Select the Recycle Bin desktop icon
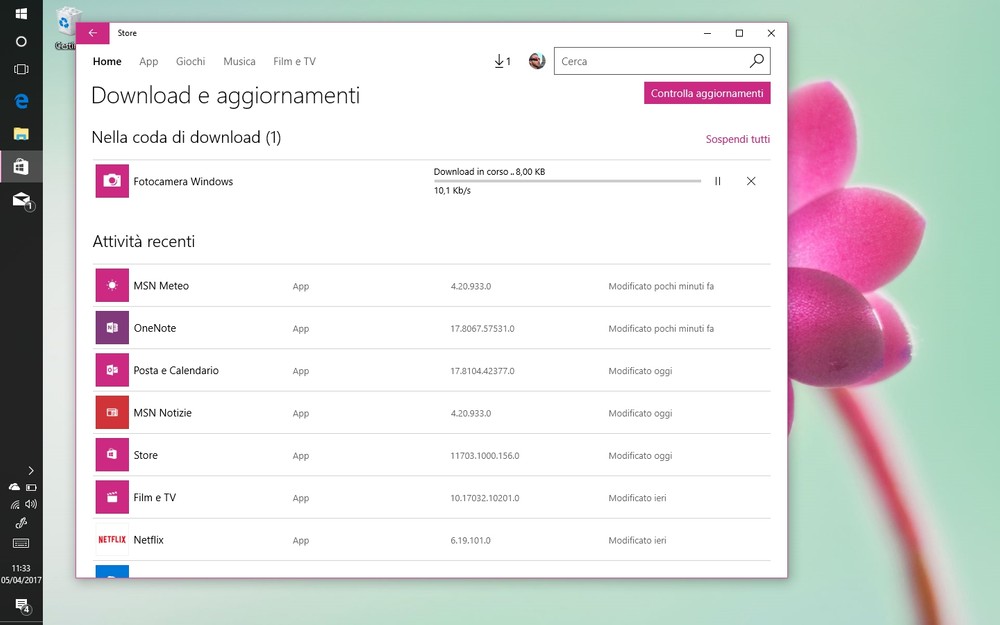Viewport: 1000px width, 625px height. [x=66, y=29]
